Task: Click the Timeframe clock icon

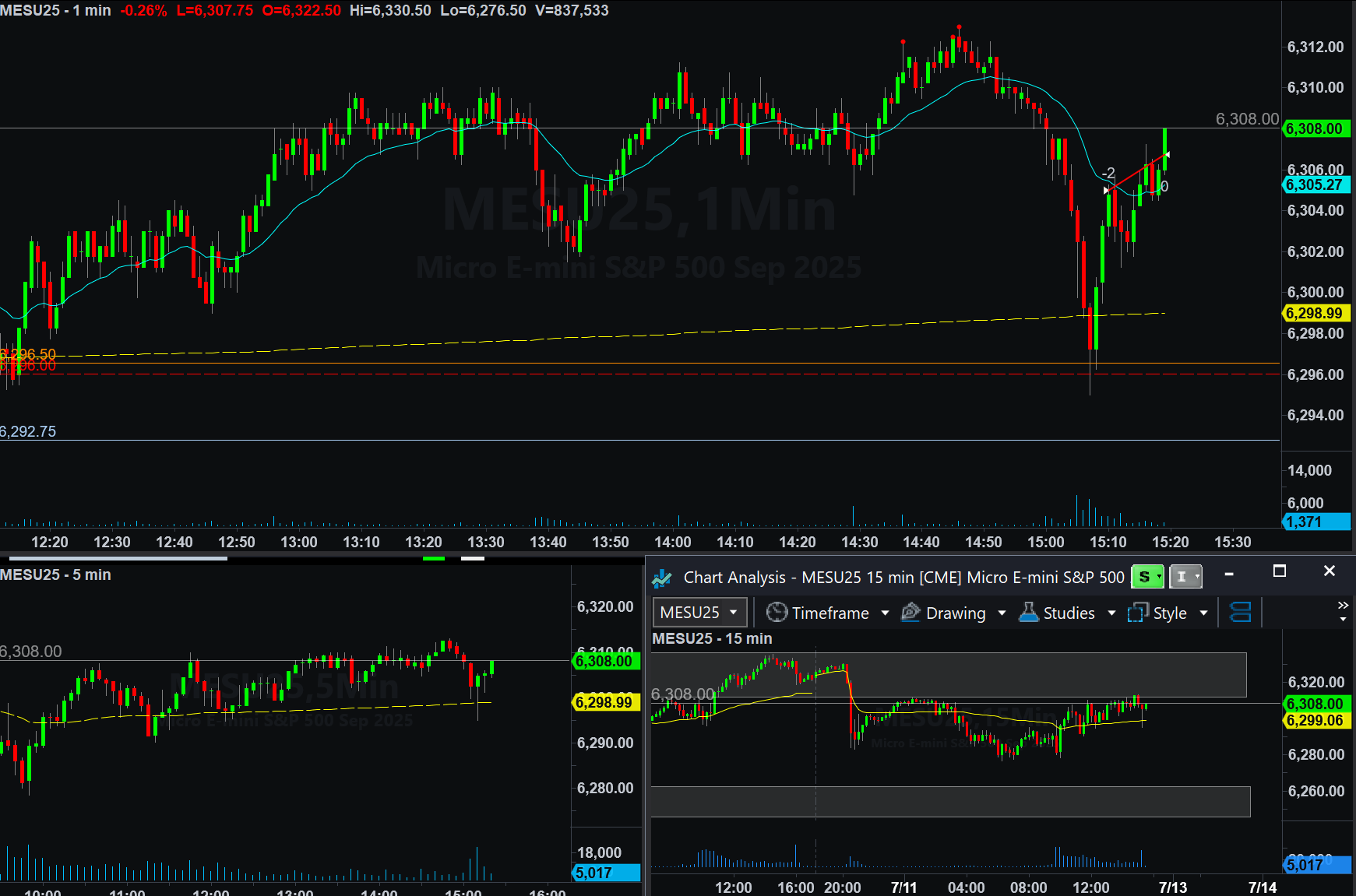Action: (777, 613)
